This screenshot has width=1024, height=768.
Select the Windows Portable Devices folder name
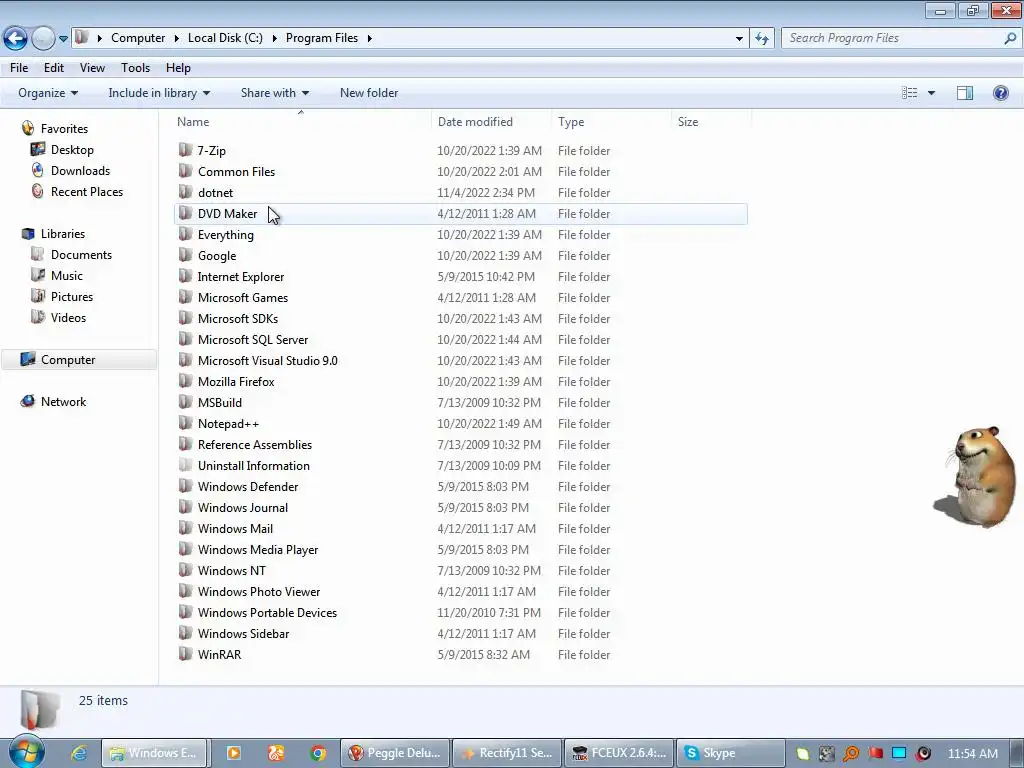(x=267, y=613)
